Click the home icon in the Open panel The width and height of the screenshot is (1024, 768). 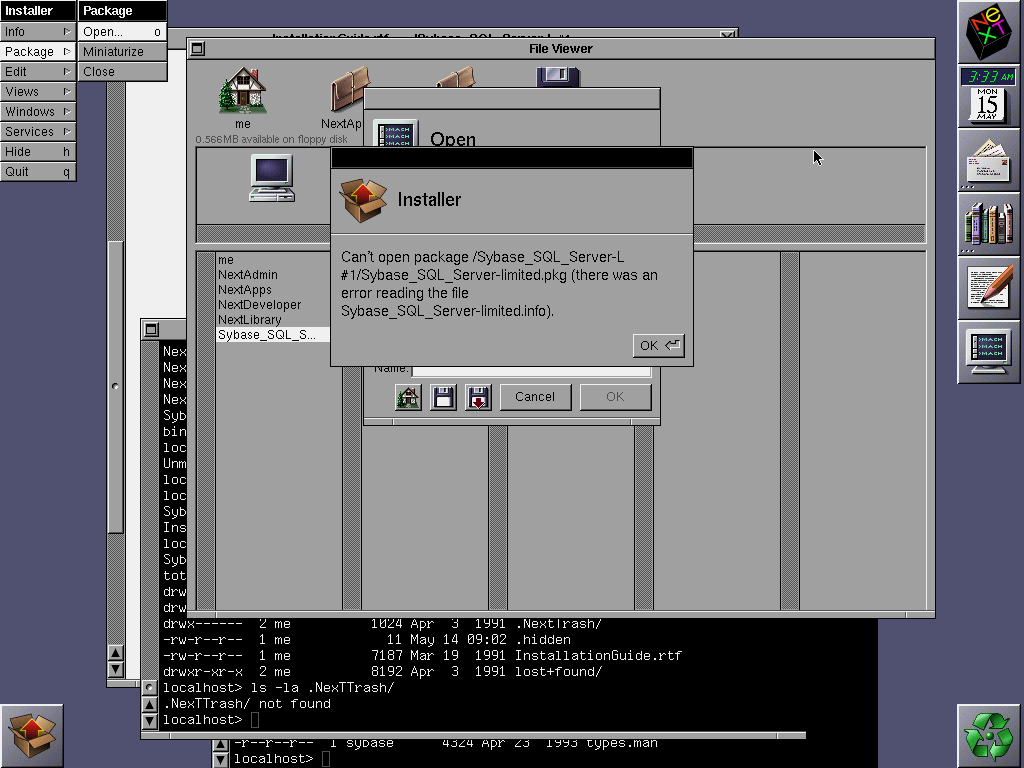click(407, 396)
